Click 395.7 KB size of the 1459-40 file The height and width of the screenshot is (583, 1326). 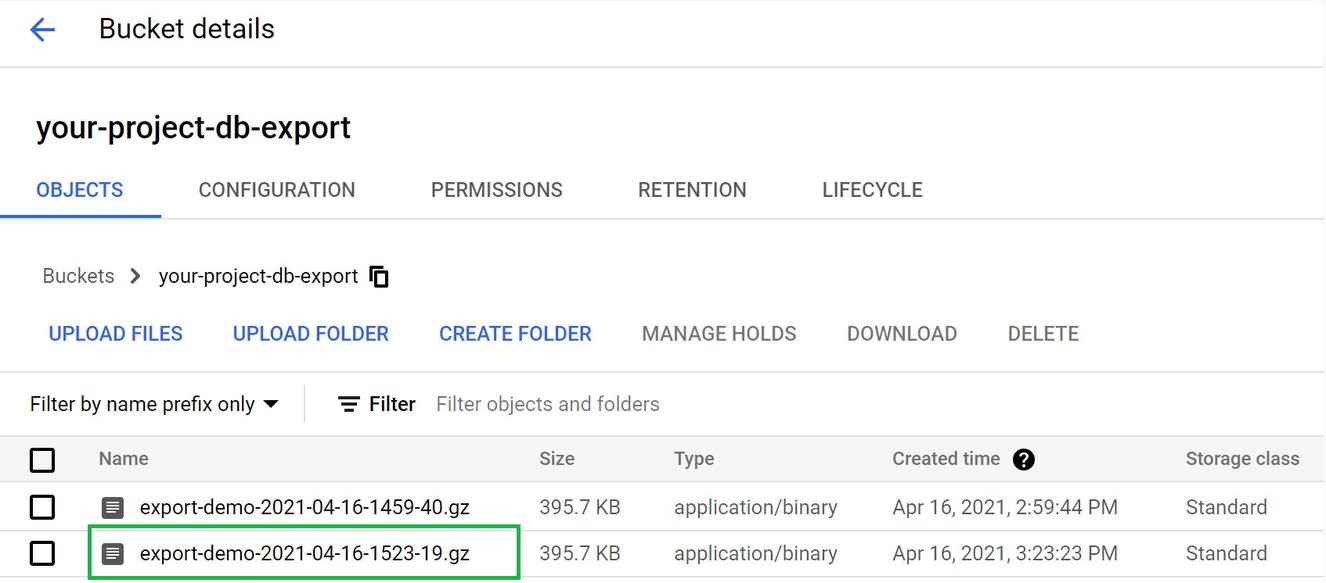coord(580,508)
